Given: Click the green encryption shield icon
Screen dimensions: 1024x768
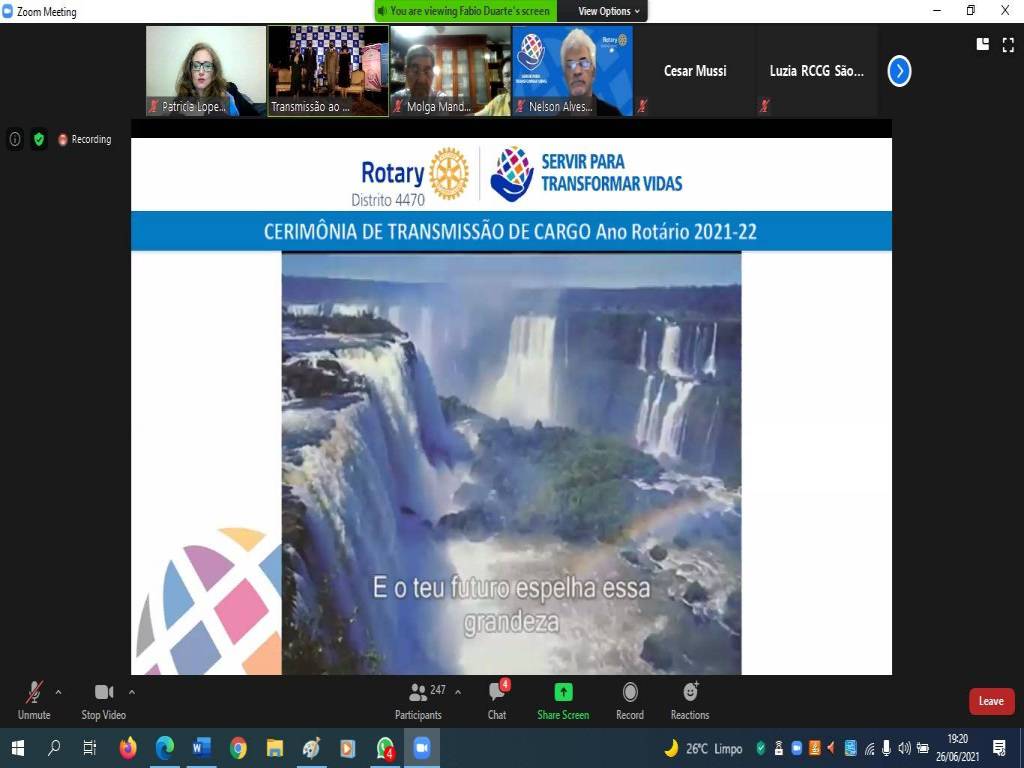Looking at the screenshot, I should click(x=39, y=139).
